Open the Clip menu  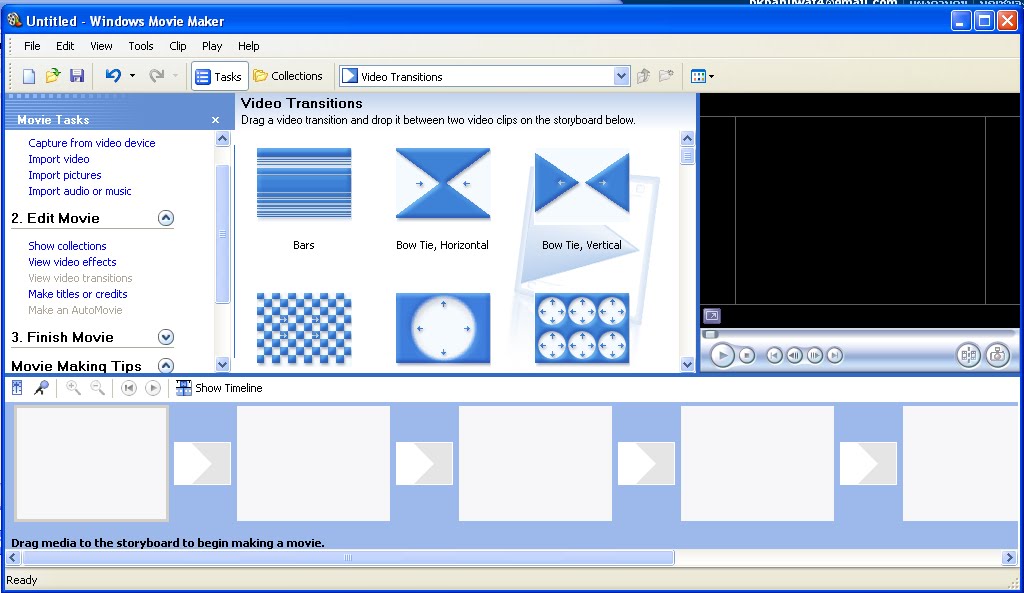tap(177, 46)
